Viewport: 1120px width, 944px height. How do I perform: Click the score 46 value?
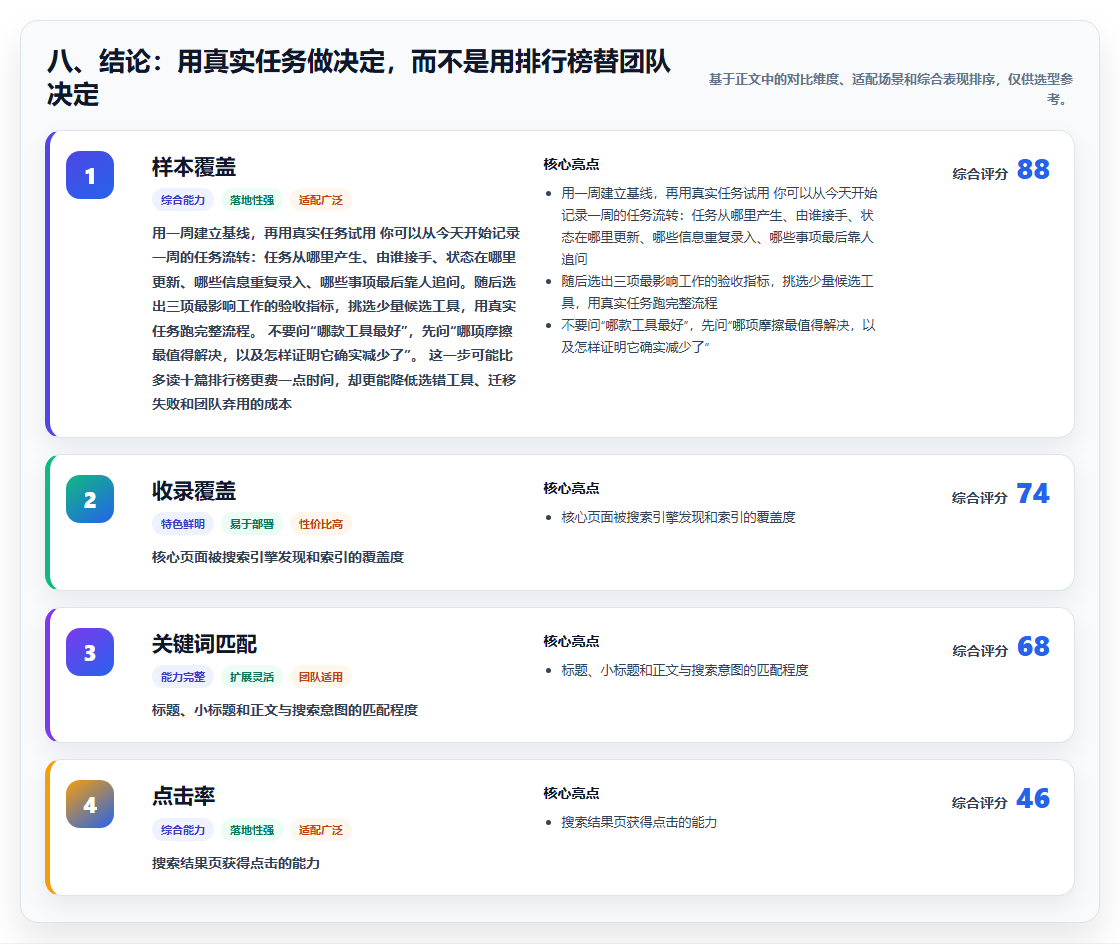[1033, 799]
